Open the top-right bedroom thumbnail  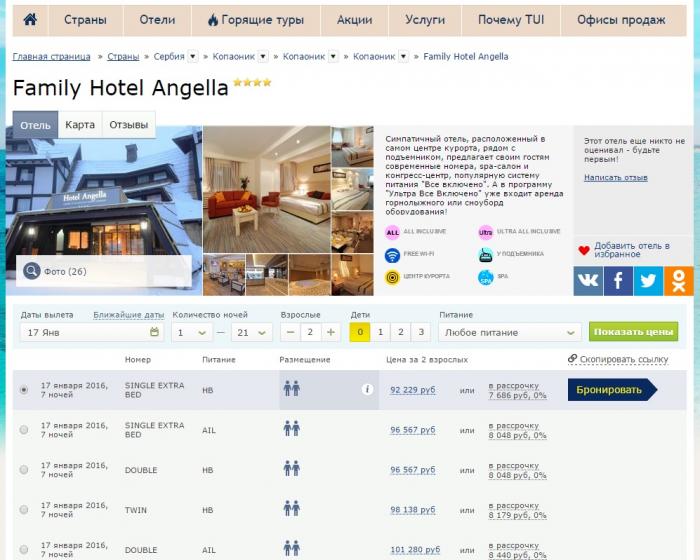point(353,146)
